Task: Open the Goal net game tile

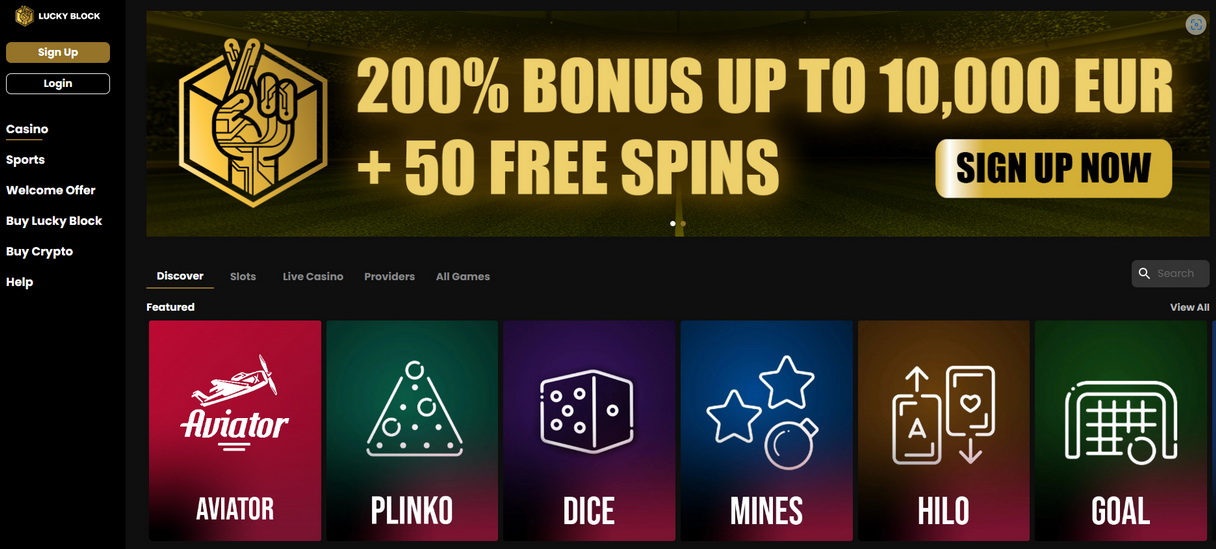Action: [x=1121, y=431]
